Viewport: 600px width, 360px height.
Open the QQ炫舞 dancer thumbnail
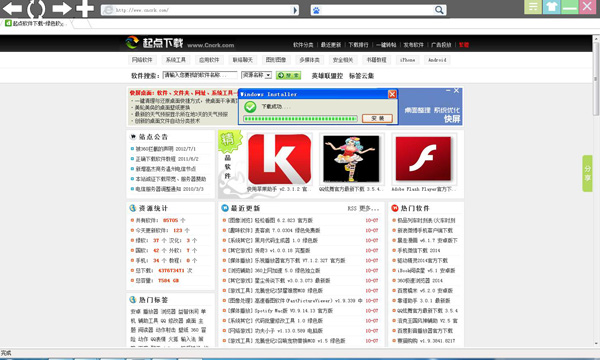[351, 159]
